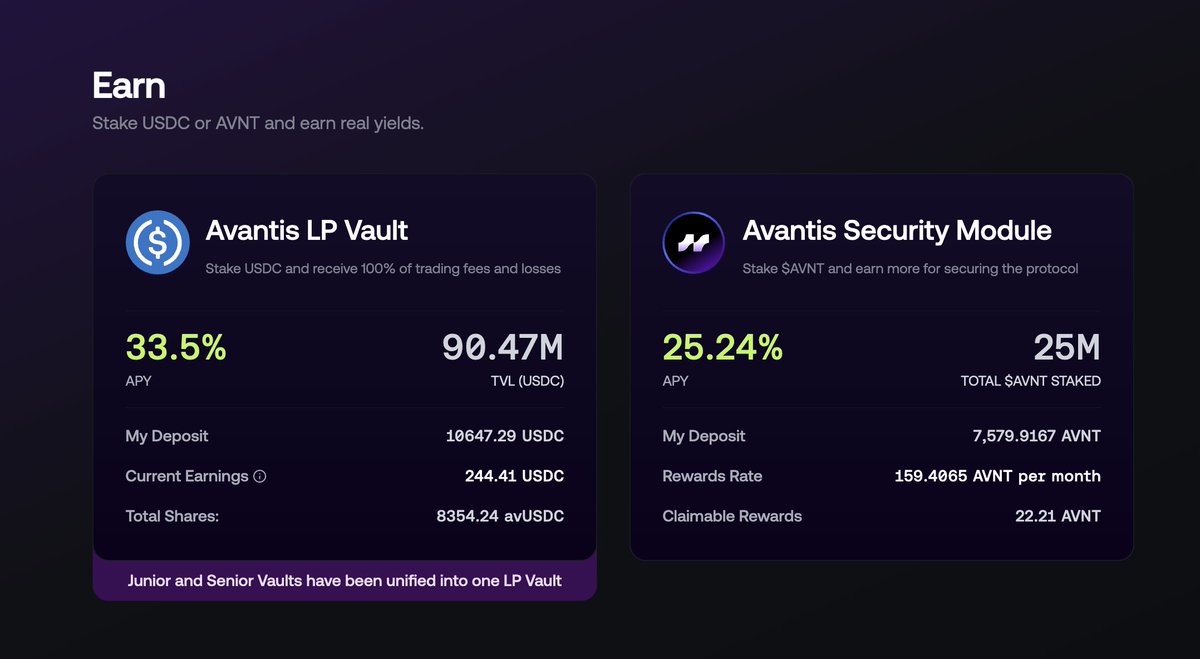The width and height of the screenshot is (1200, 659).
Task: Click the USDC dollar icon on LP Vault card
Action: (x=157, y=242)
